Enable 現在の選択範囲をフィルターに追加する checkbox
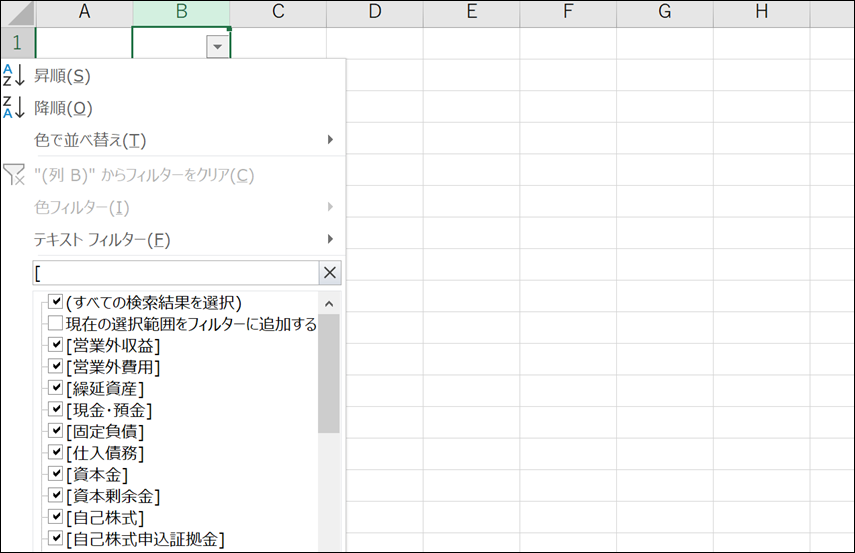Screen dimensions: 855x553 [56, 324]
